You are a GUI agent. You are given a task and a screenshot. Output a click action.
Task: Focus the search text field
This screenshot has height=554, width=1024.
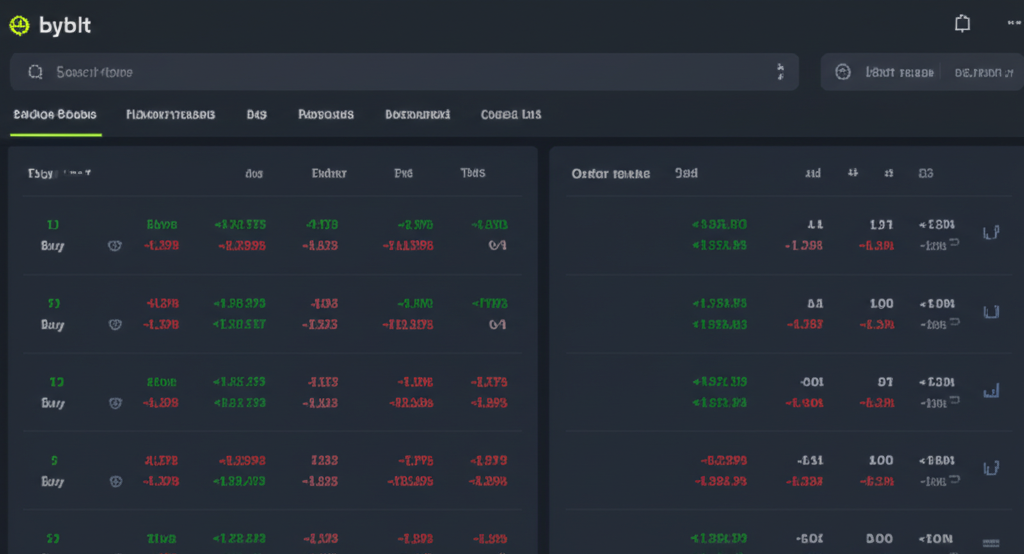pyautogui.click(x=400, y=72)
